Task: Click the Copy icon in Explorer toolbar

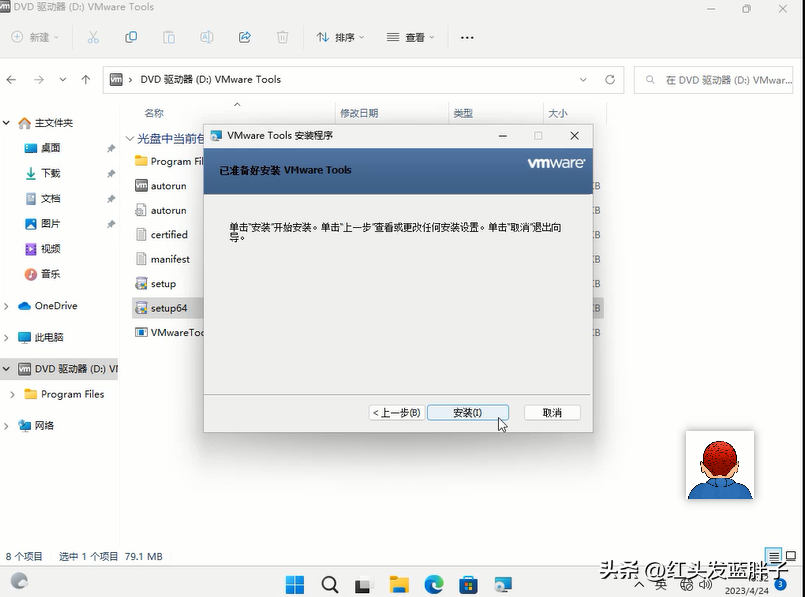Action: (131, 37)
